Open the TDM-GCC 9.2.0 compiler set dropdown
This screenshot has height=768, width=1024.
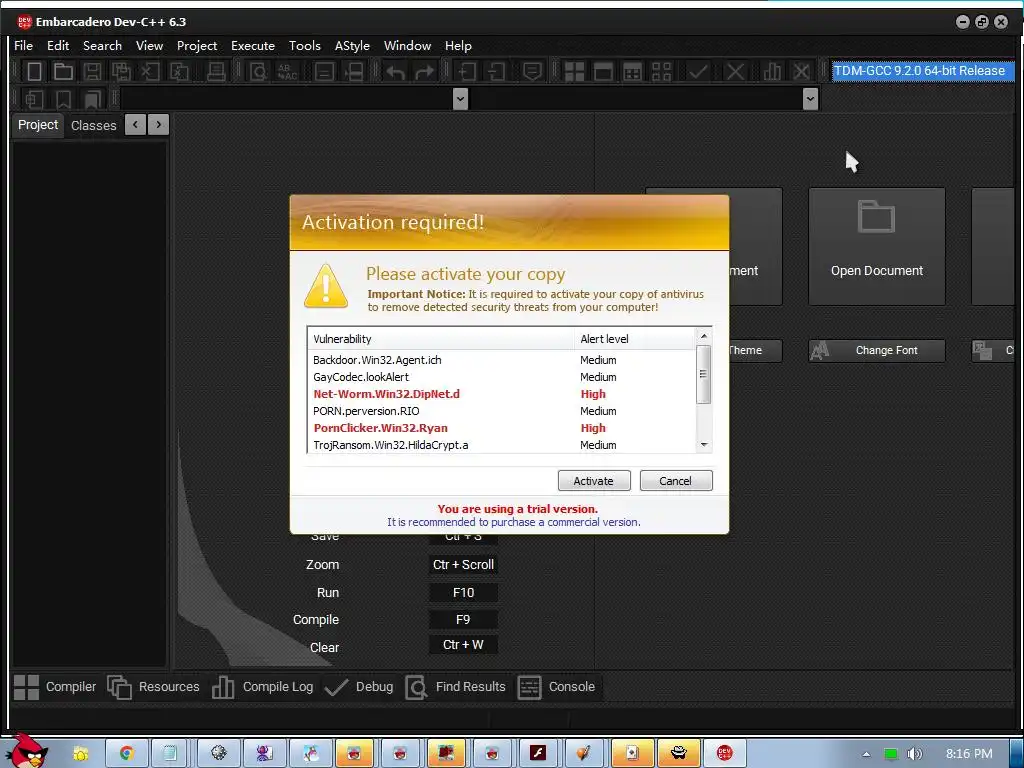(x=923, y=71)
